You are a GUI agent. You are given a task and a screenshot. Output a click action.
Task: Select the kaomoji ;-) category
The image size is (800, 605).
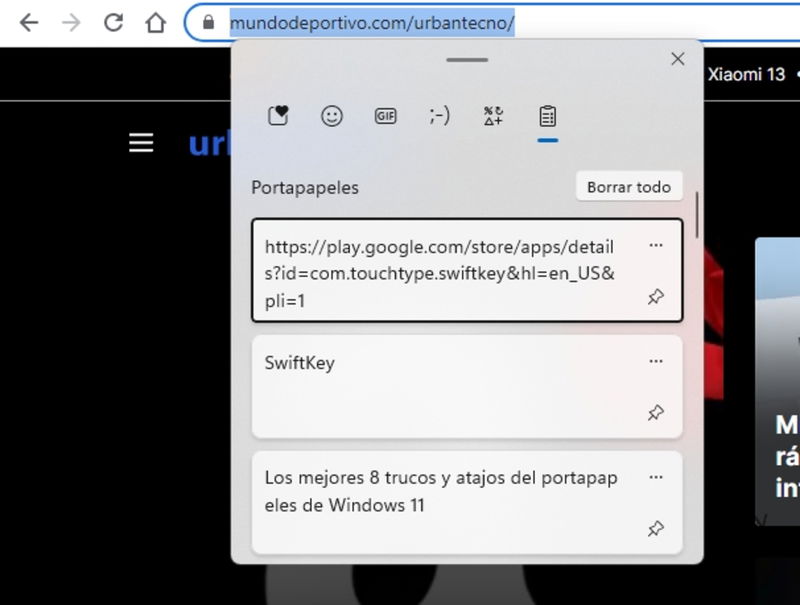[x=439, y=115]
